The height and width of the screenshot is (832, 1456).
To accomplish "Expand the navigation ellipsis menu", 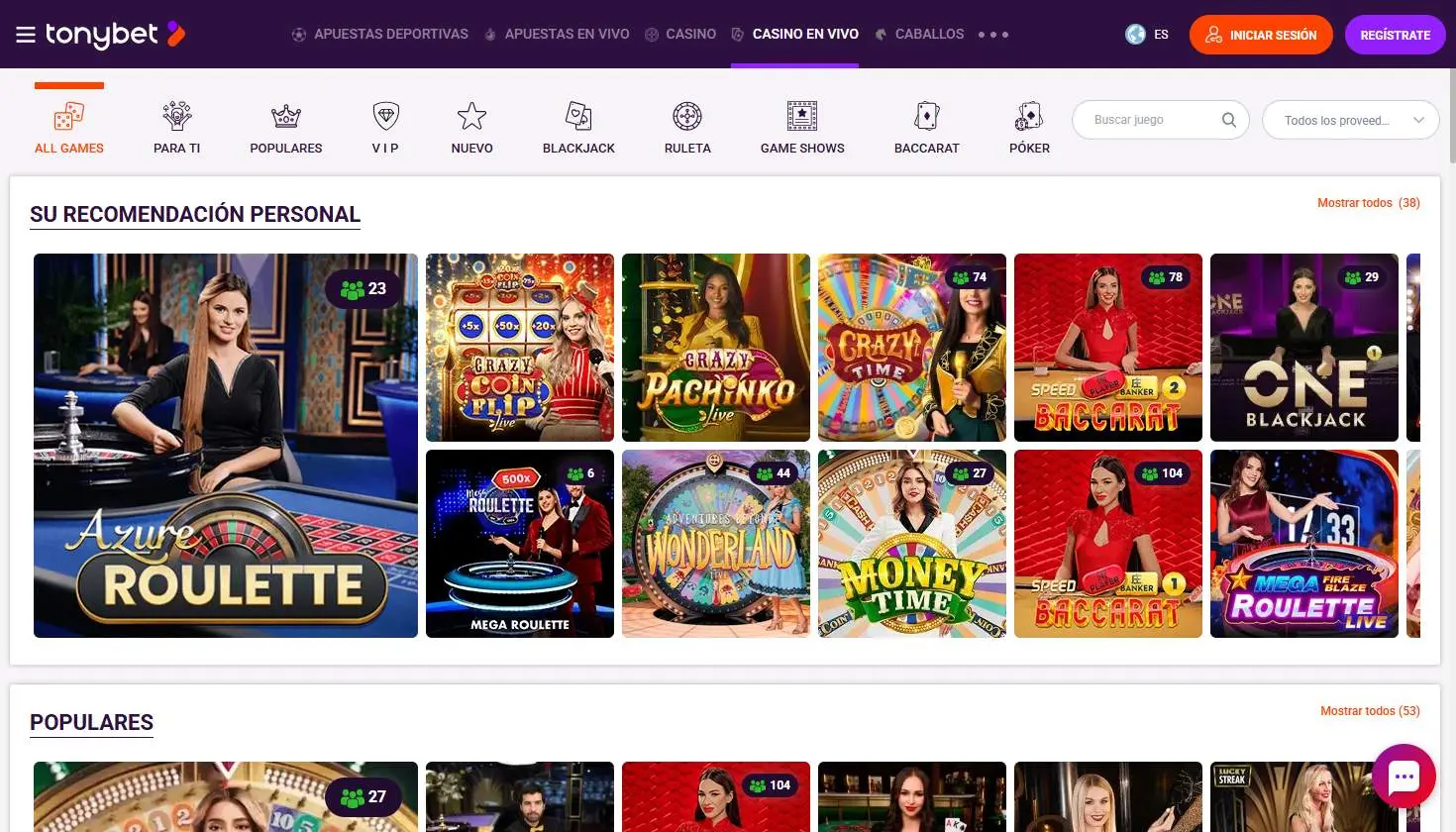I will pos(994,34).
